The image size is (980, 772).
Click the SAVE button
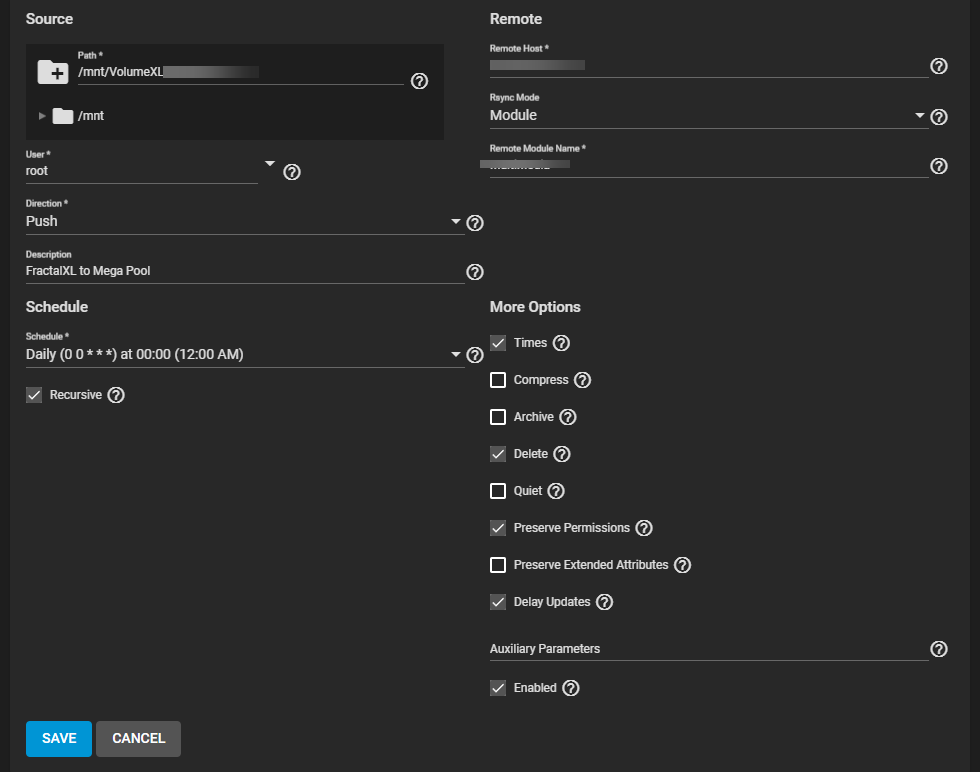pyautogui.click(x=58, y=738)
